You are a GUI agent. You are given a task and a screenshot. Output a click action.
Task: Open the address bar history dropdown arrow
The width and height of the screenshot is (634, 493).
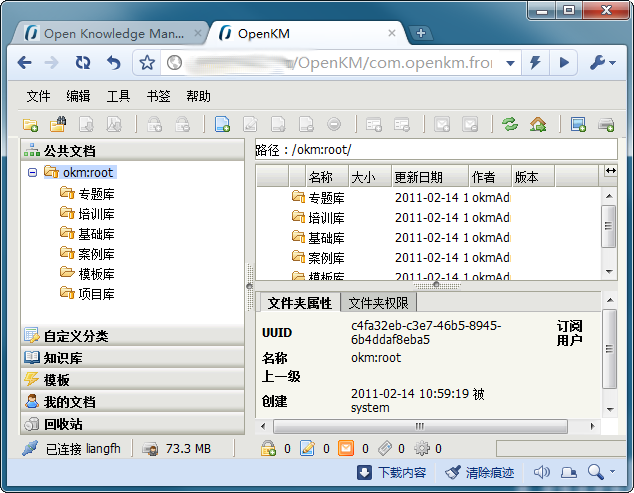[510, 63]
